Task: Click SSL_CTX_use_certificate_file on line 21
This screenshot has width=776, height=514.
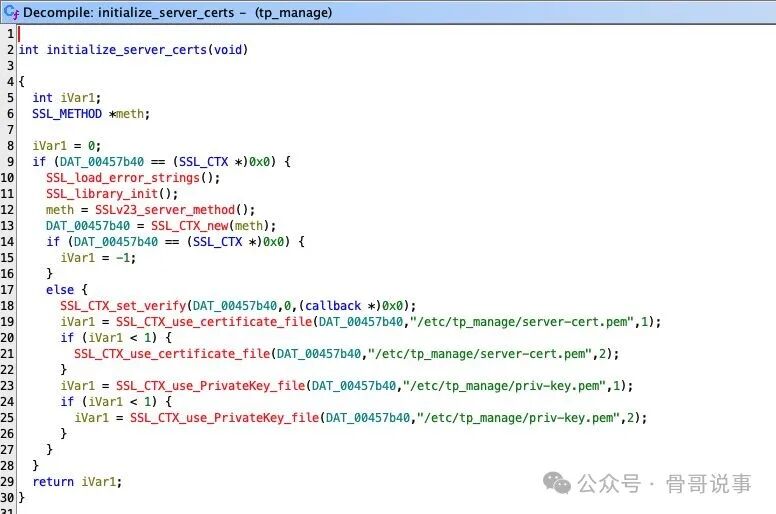Action: tap(172, 354)
